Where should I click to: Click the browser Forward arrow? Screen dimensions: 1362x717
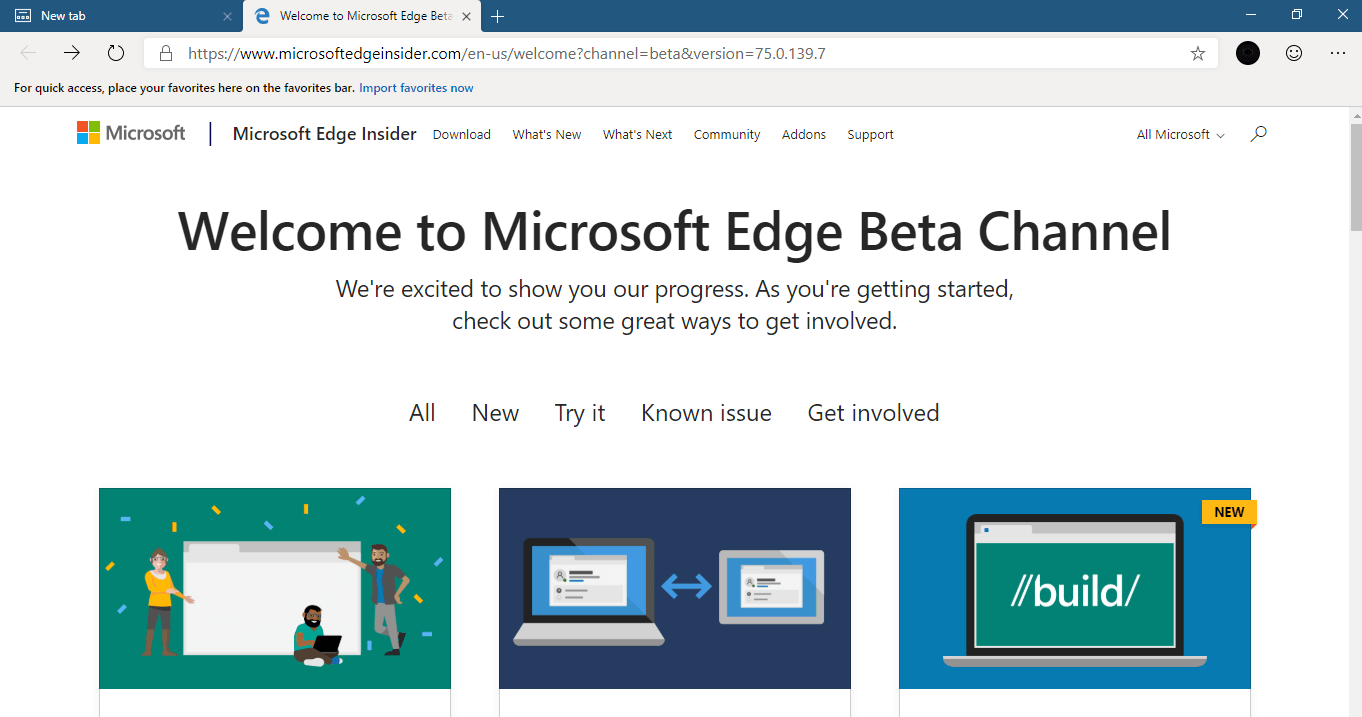pos(72,53)
